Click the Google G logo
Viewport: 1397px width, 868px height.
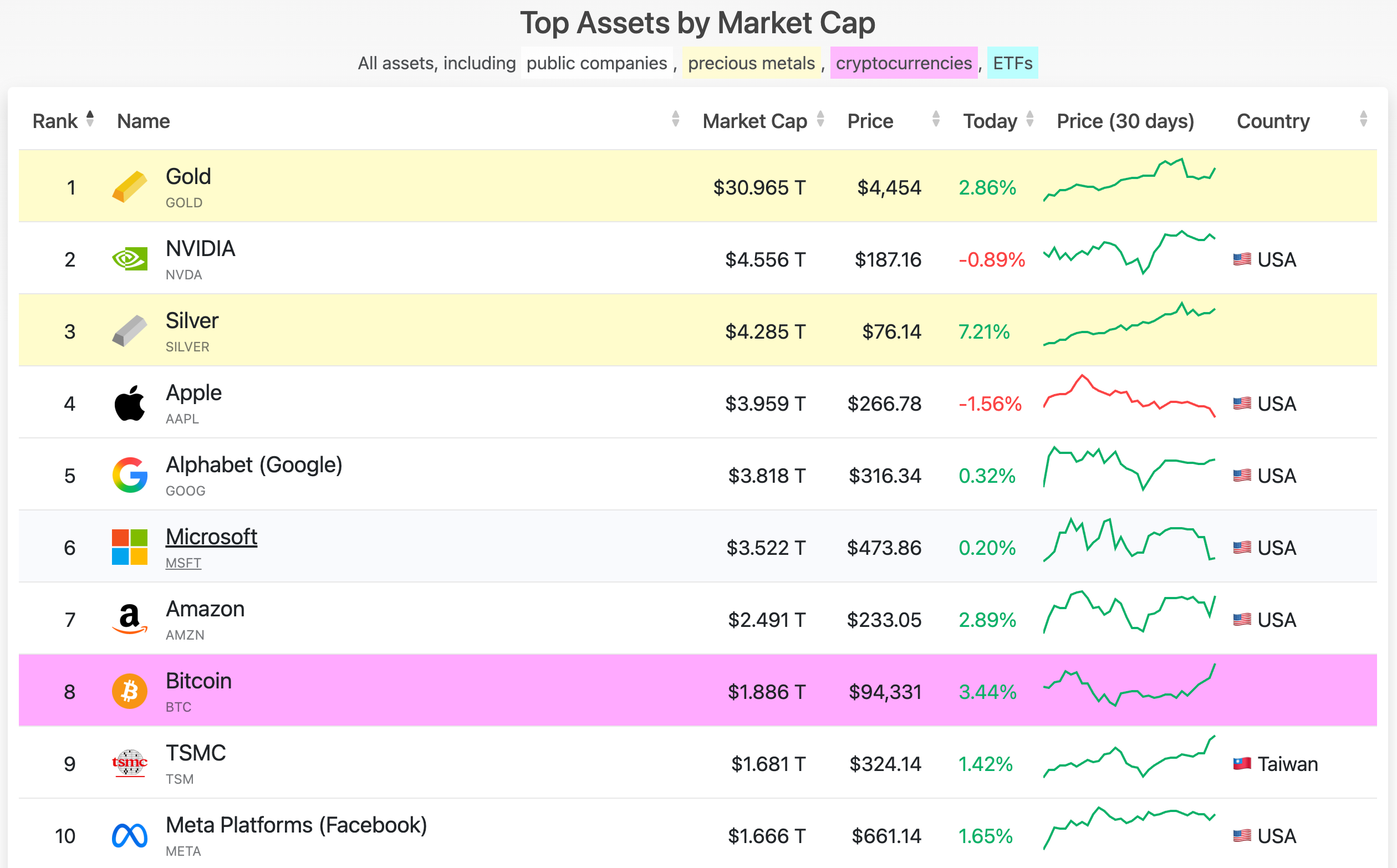tap(129, 475)
